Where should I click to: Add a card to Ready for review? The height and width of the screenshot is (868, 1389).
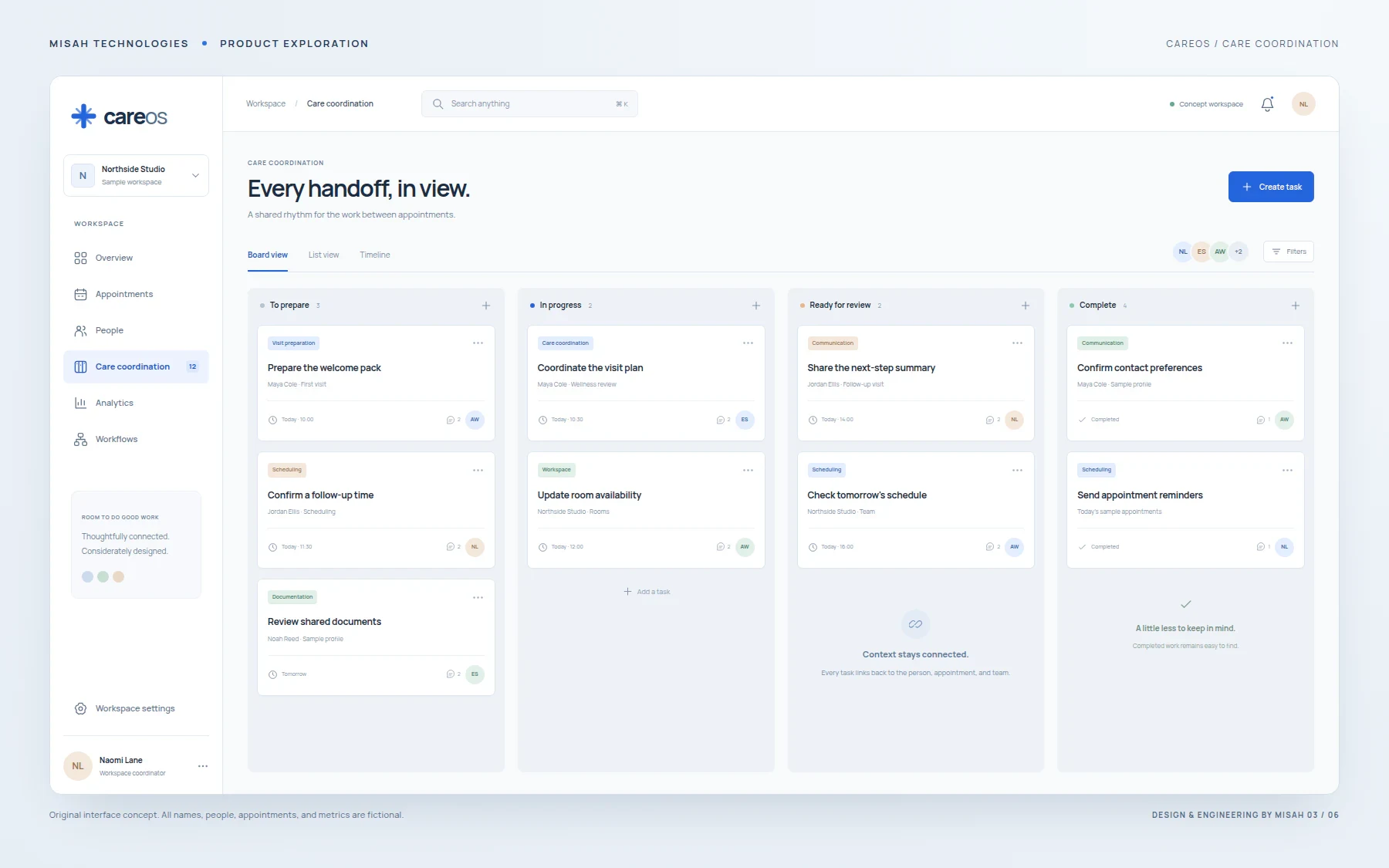coord(1026,306)
